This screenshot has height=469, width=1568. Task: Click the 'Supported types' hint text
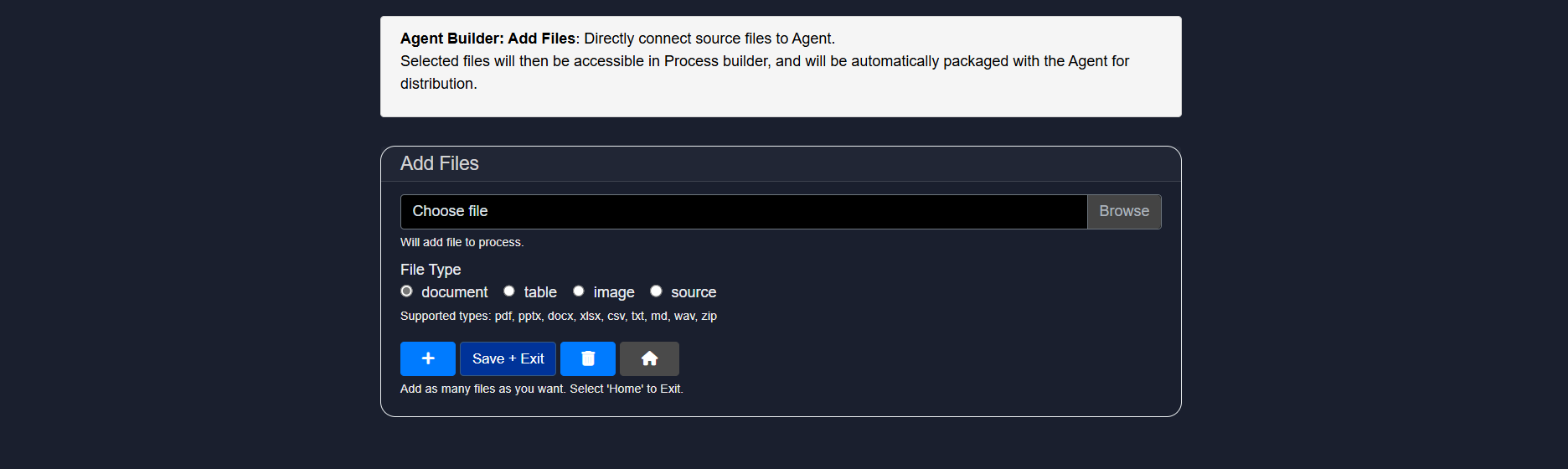(x=559, y=316)
